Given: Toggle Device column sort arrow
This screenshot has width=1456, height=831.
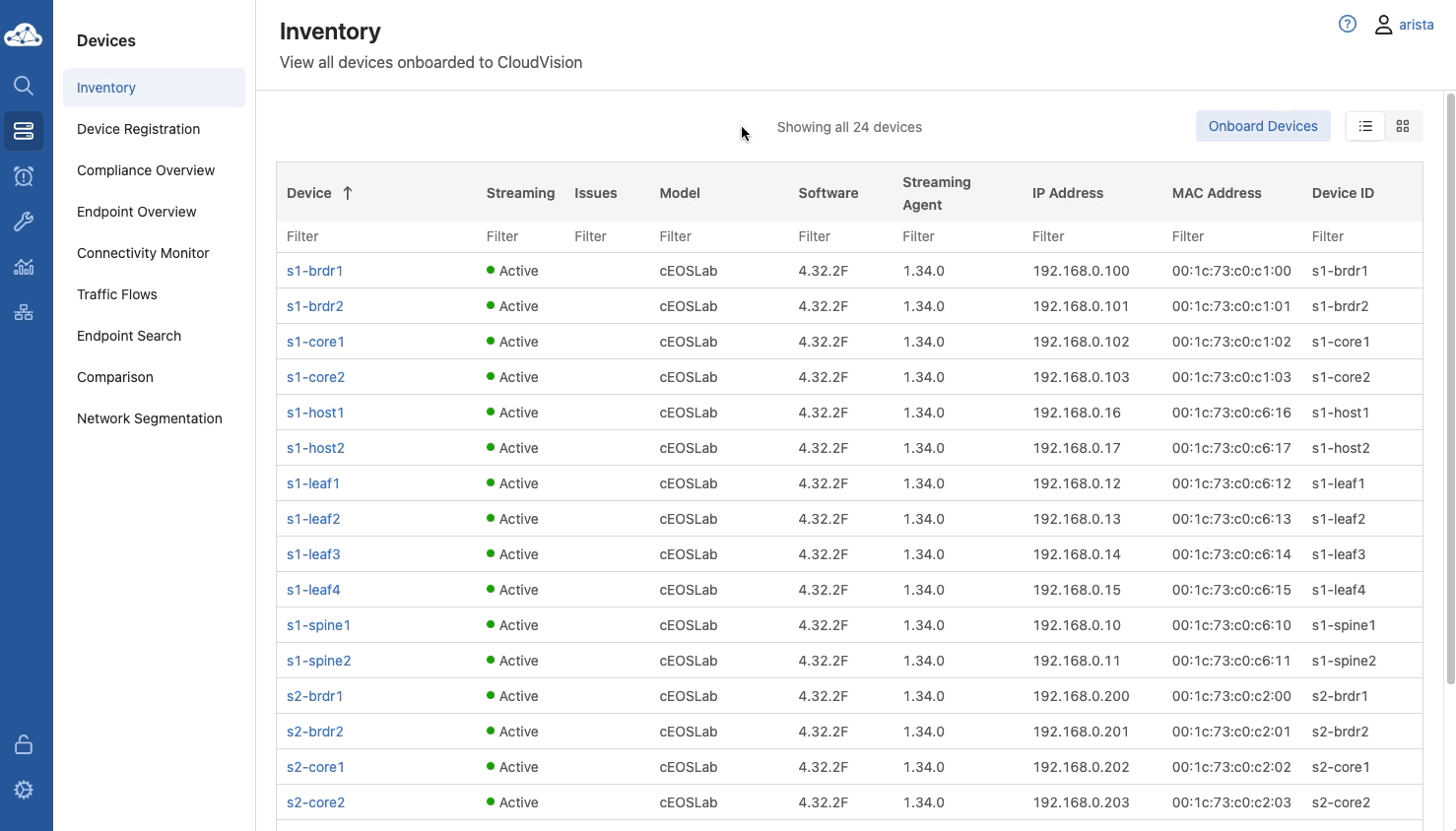Looking at the screenshot, I should (348, 193).
